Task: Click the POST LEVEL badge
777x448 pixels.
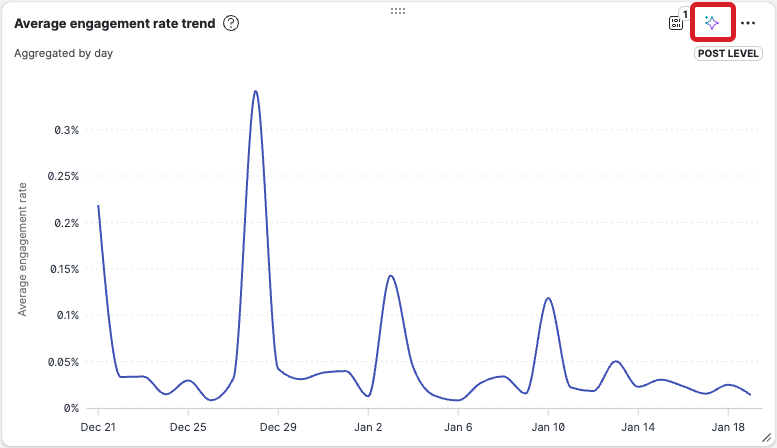Action: pos(727,54)
